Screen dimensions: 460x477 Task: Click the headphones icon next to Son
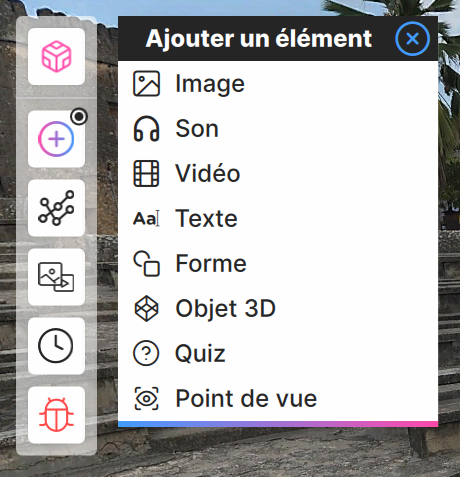[x=146, y=129]
